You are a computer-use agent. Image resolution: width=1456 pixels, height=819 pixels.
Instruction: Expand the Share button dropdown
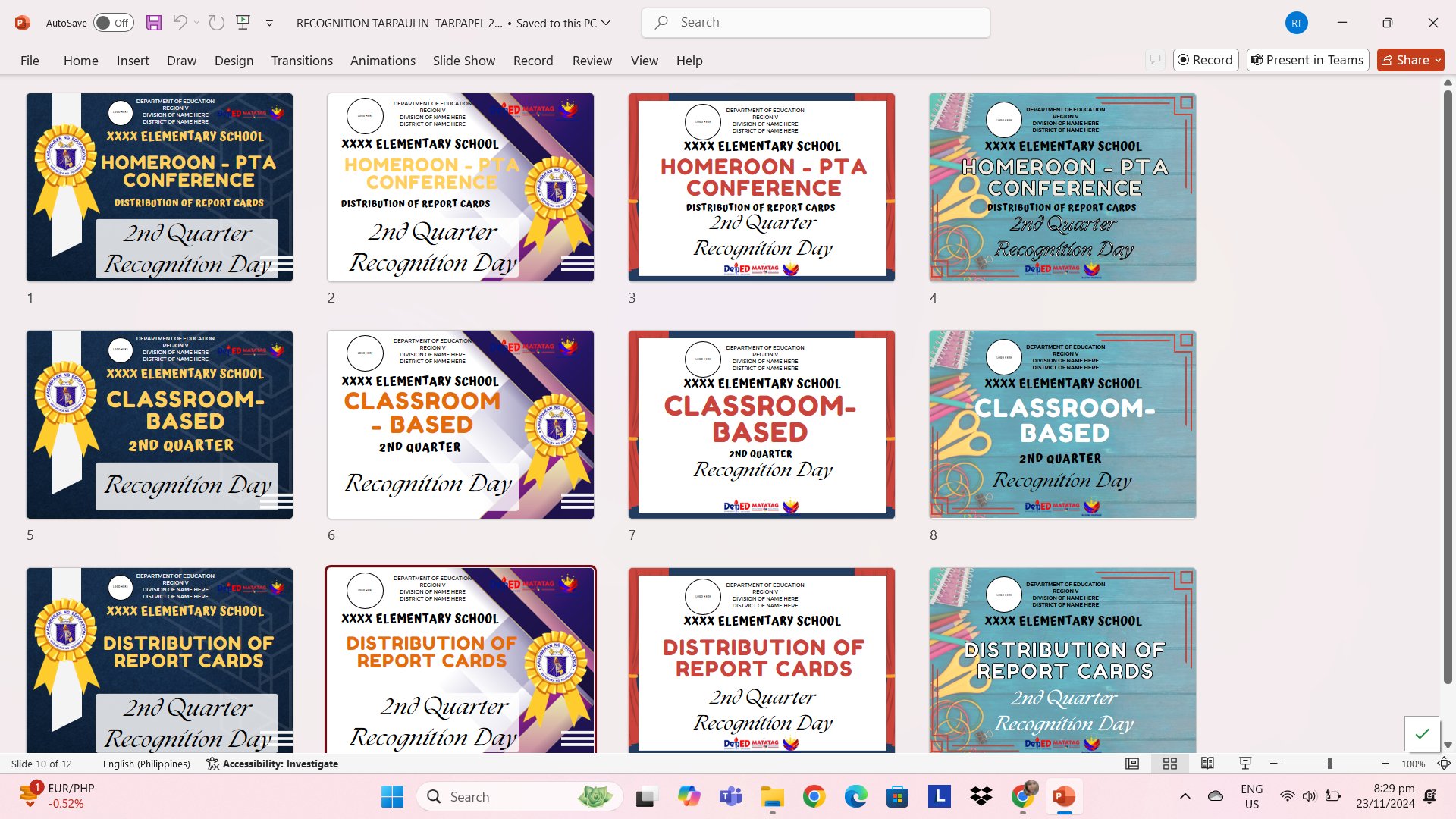tap(1438, 60)
